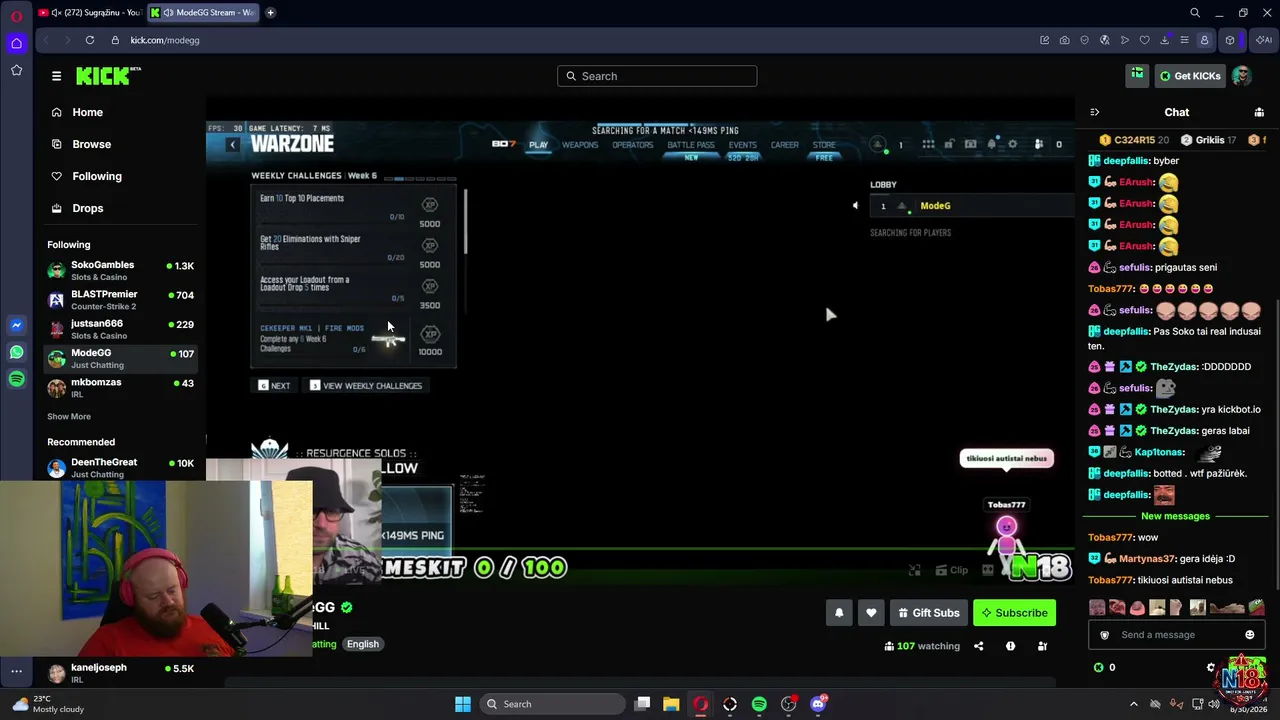Subscribe to the ModeGG channel
1280x720 pixels.
pyautogui.click(x=1014, y=613)
